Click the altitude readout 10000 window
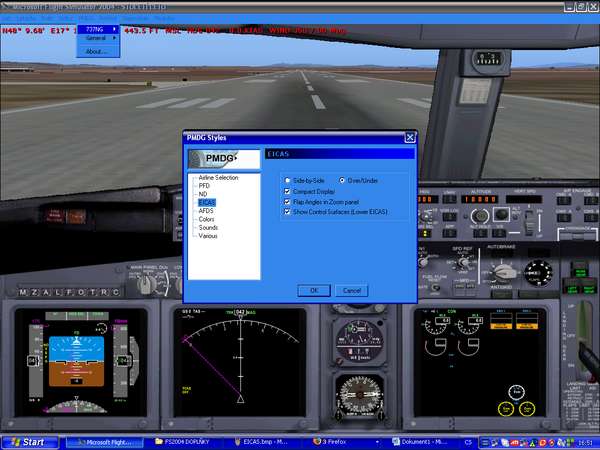 click(480, 199)
